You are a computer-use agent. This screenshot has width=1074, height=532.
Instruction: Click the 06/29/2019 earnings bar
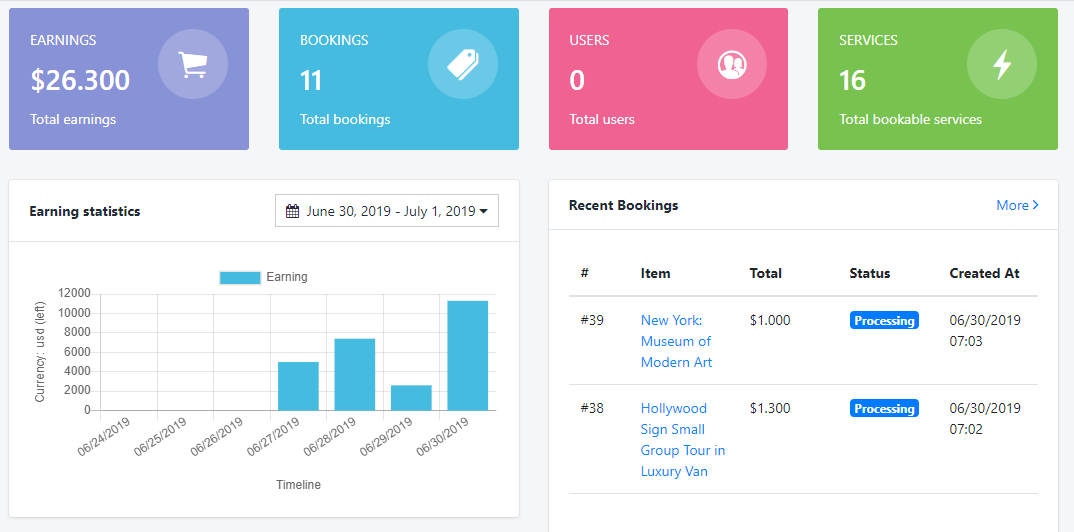(x=411, y=397)
